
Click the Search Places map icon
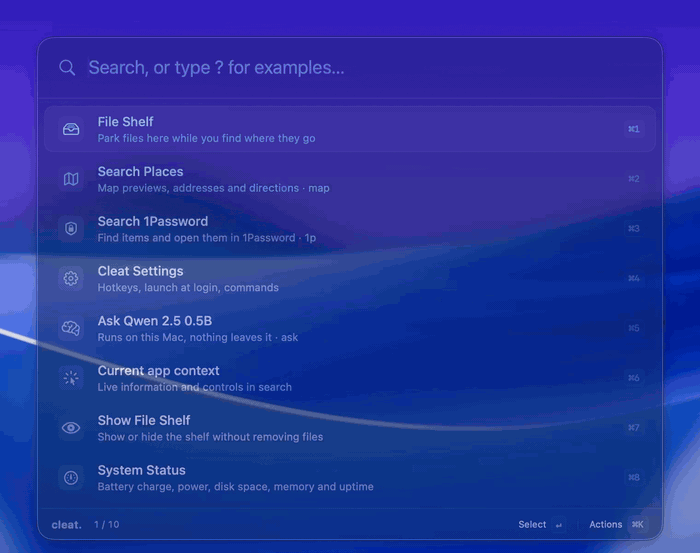click(71, 179)
